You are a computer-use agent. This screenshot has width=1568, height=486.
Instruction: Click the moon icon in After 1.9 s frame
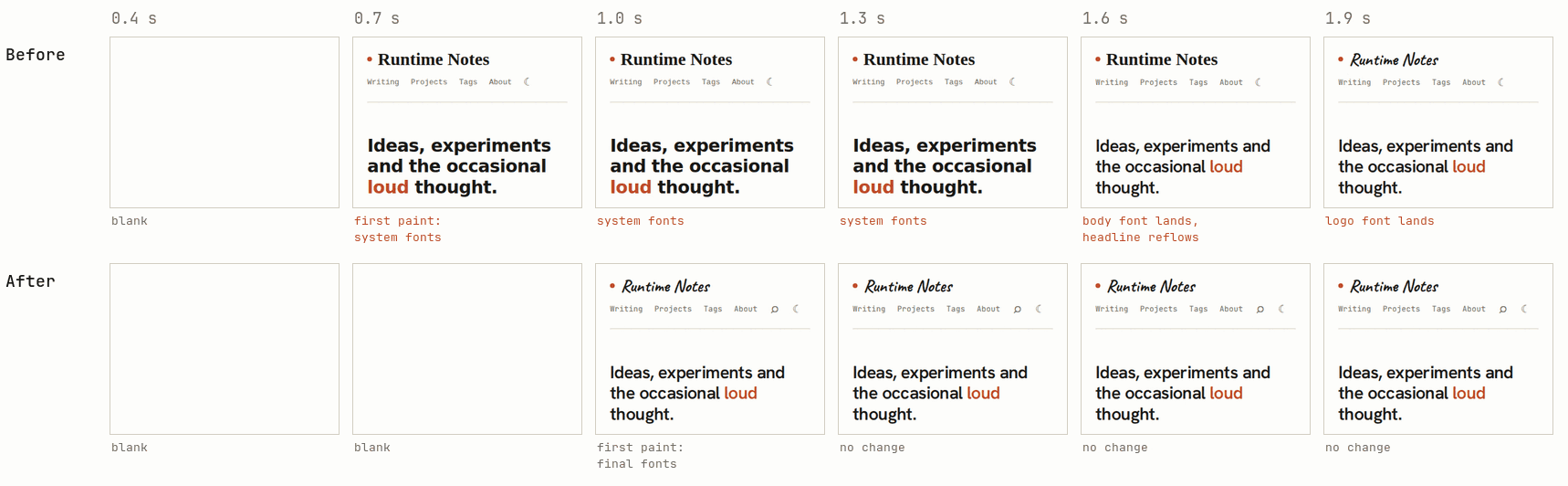pos(1524,309)
